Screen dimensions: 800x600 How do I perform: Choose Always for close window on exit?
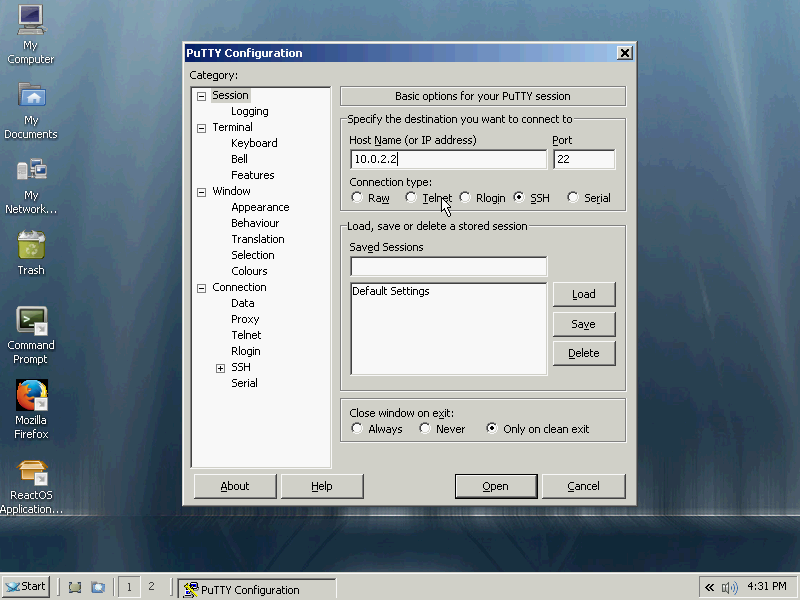coord(357,429)
